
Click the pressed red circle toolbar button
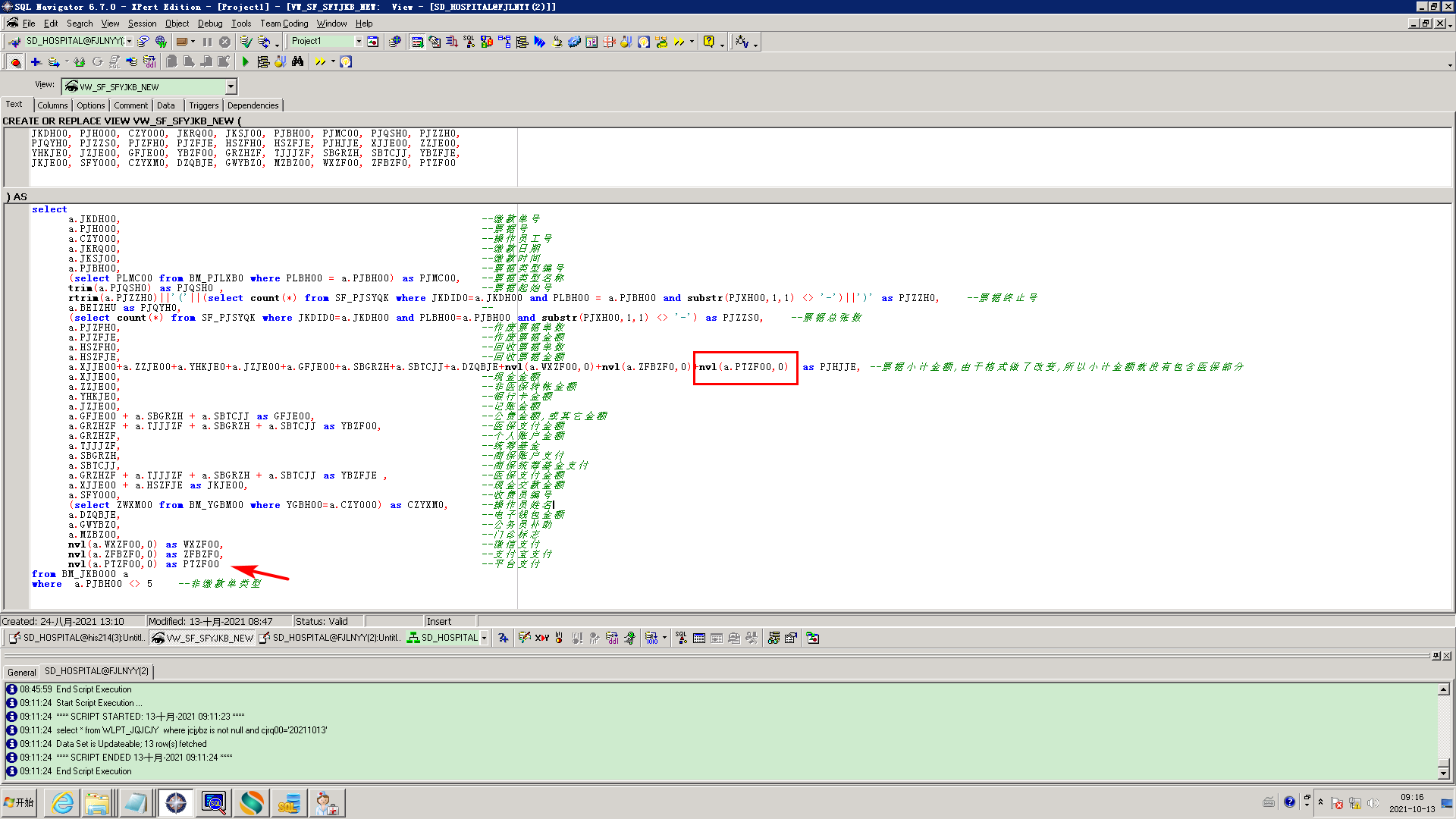coord(15,61)
